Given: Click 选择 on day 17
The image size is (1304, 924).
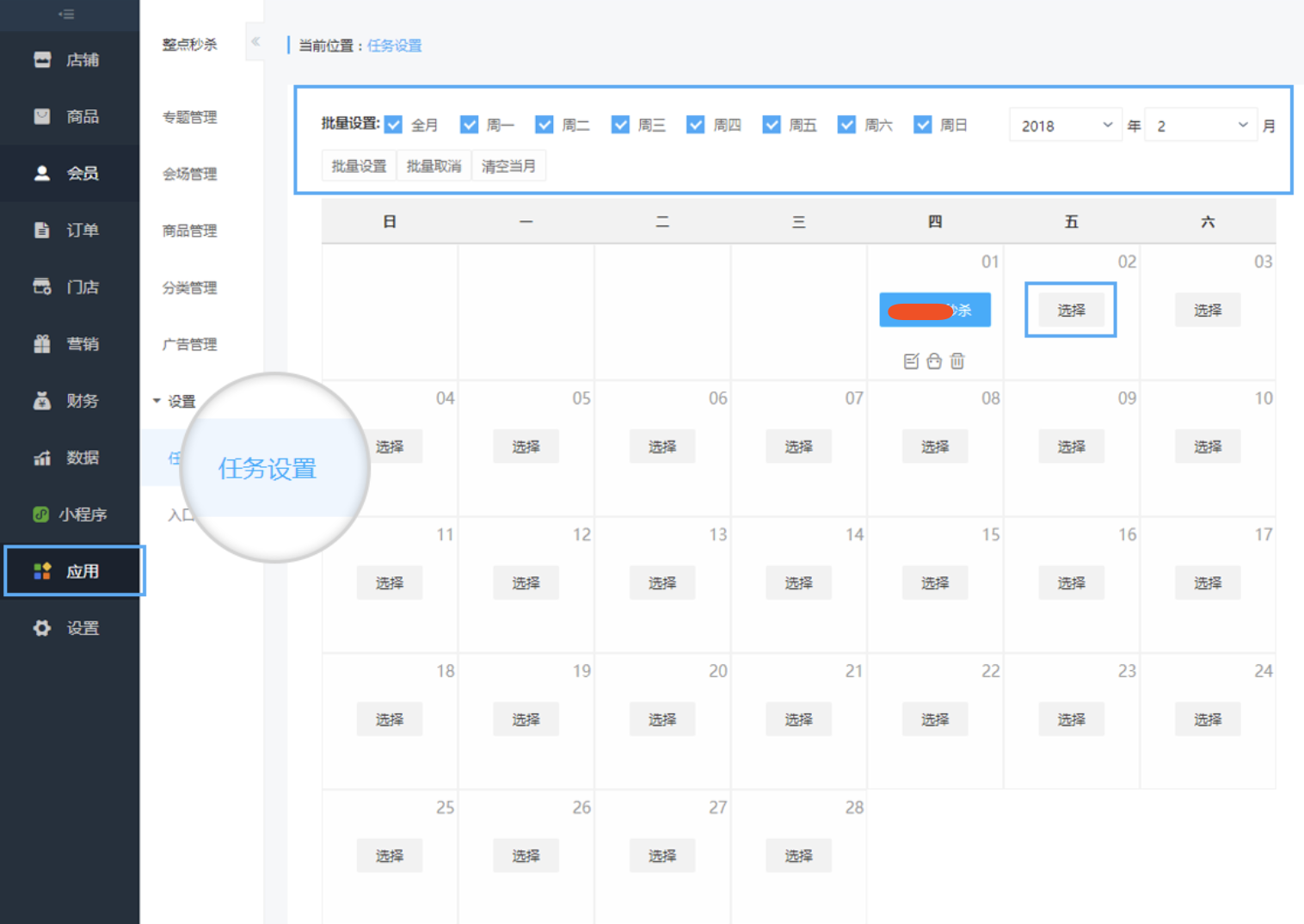Looking at the screenshot, I should click(x=1208, y=582).
